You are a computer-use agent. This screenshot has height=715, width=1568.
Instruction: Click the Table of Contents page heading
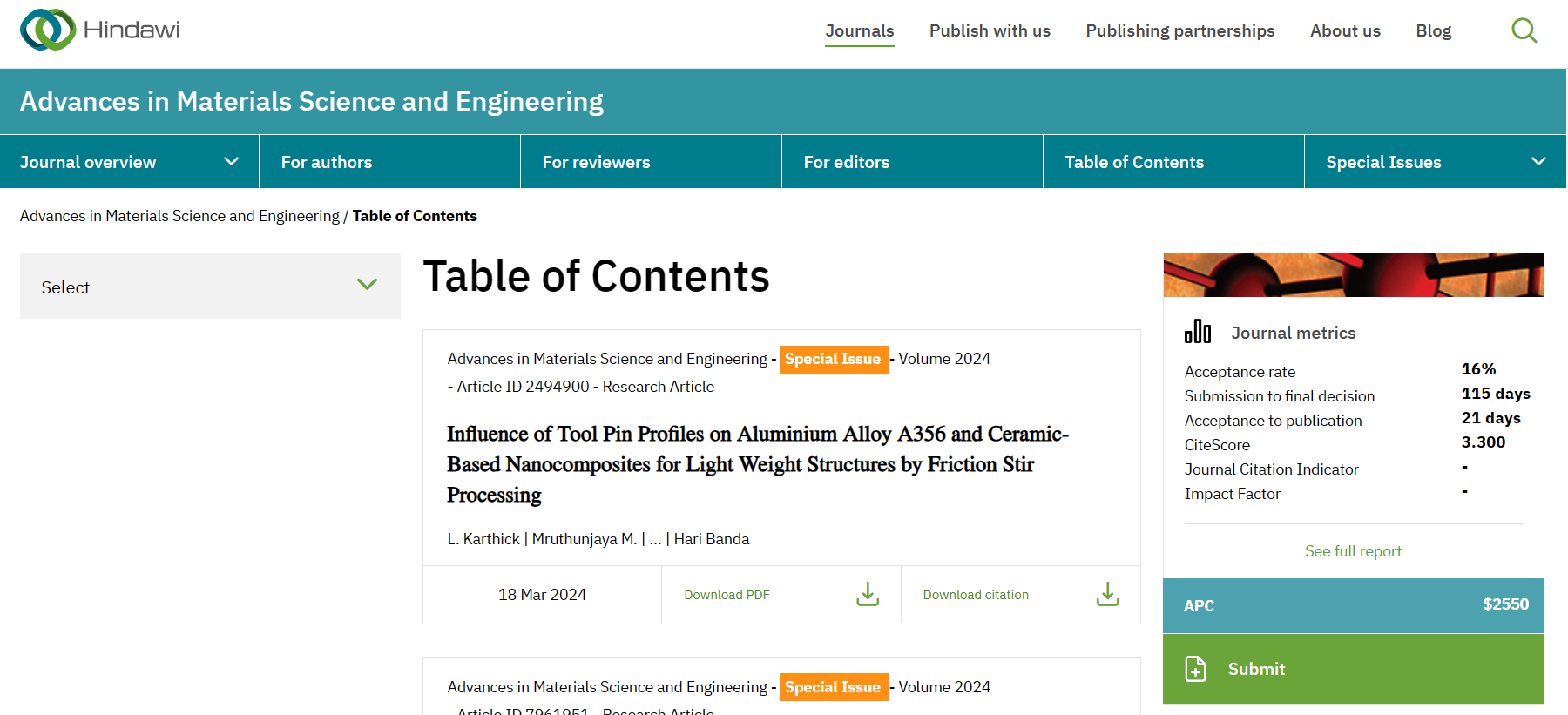pyautogui.click(x=596, y=277)
